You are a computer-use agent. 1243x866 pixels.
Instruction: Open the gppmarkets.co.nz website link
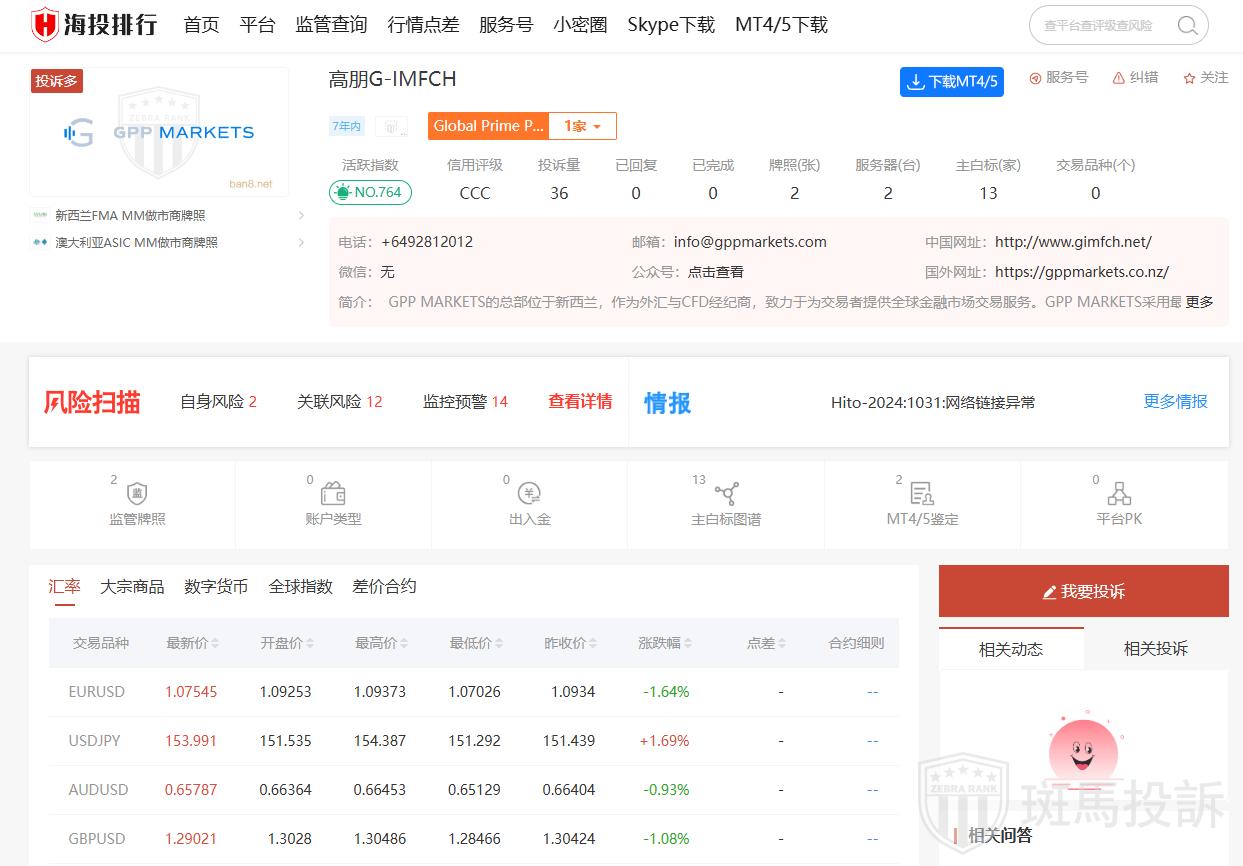tap(1081, 272)
